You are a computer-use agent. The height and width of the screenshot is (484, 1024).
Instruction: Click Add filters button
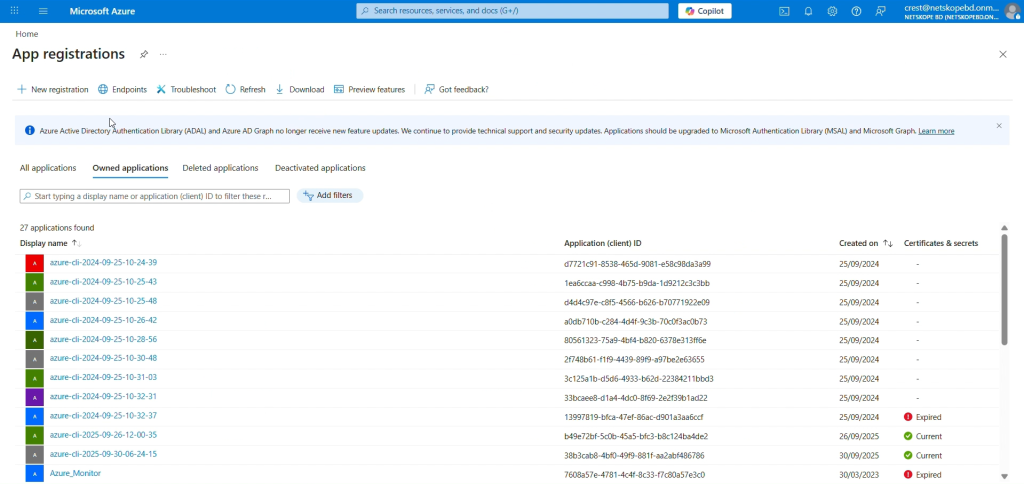330,195
